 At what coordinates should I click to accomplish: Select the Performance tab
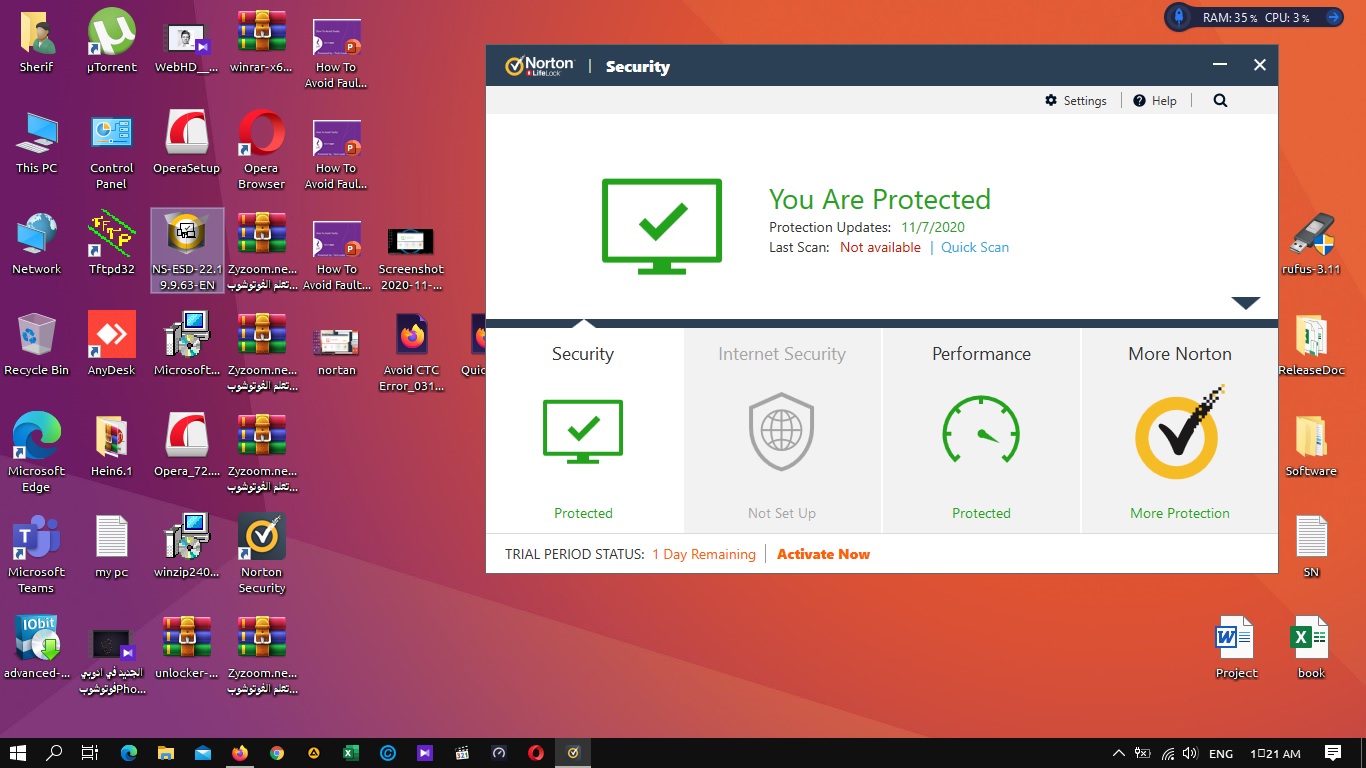point(981,430)
